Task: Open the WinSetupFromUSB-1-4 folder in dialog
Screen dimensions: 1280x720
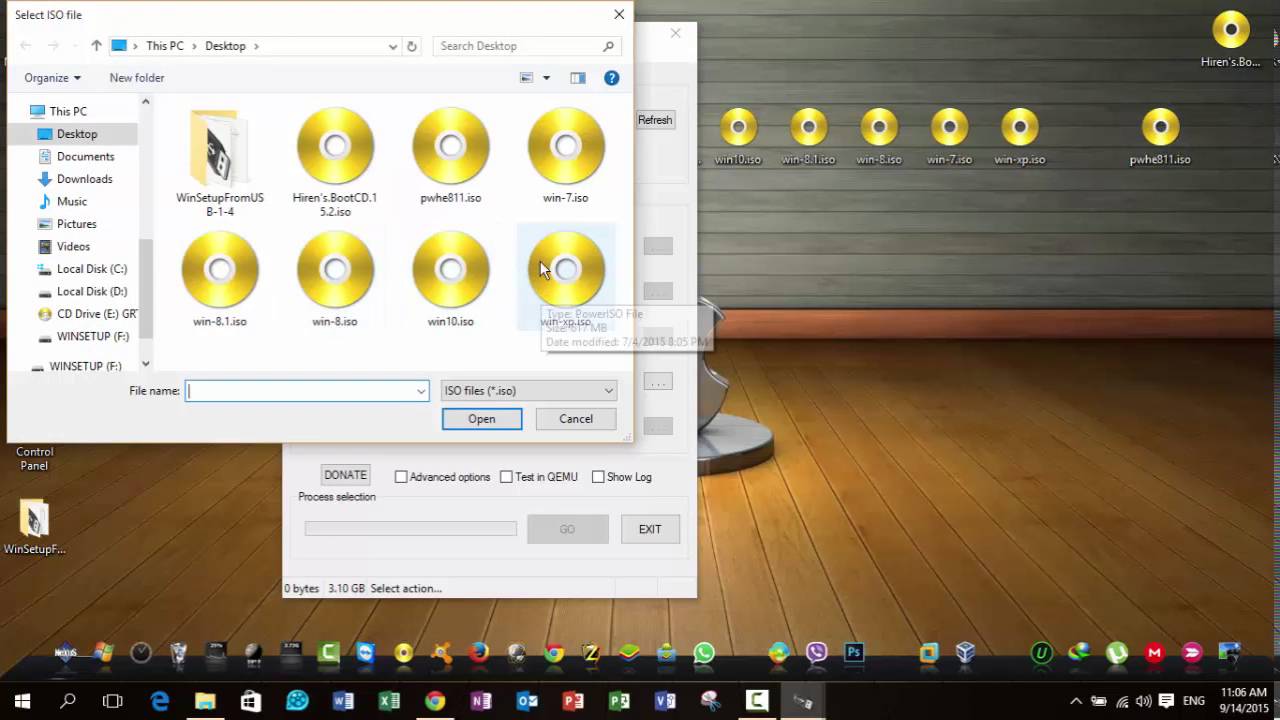Action: [220, 163]
